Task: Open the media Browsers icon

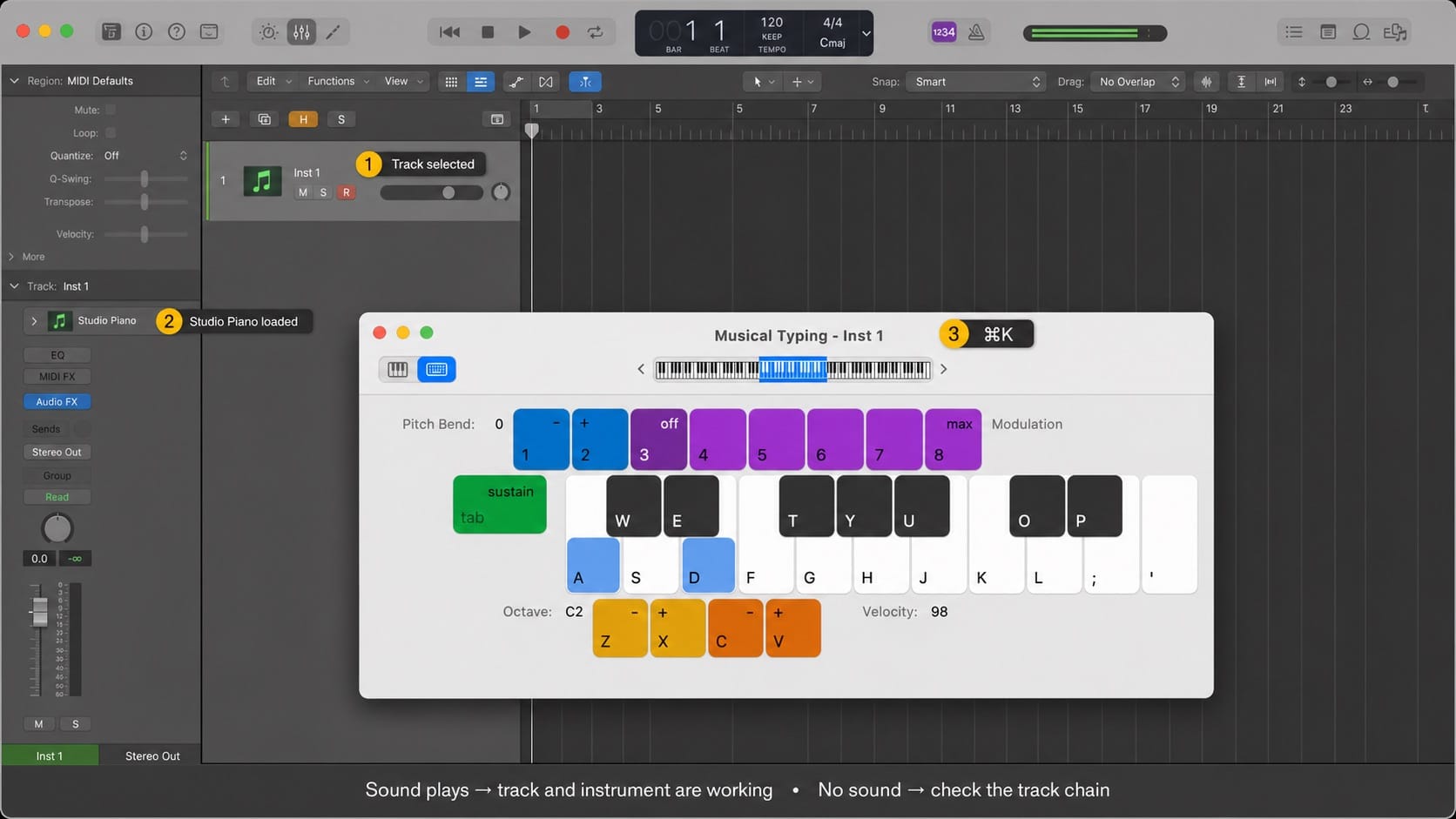Action: (1395, 32)
